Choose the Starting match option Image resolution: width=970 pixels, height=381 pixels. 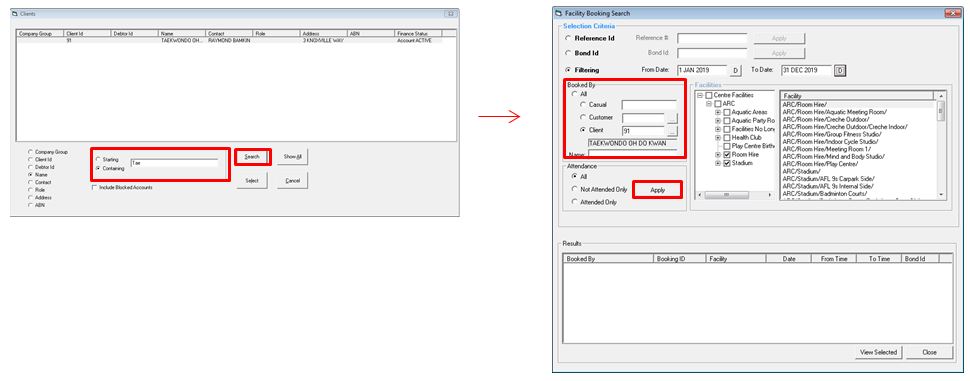(x=98, y=160)
